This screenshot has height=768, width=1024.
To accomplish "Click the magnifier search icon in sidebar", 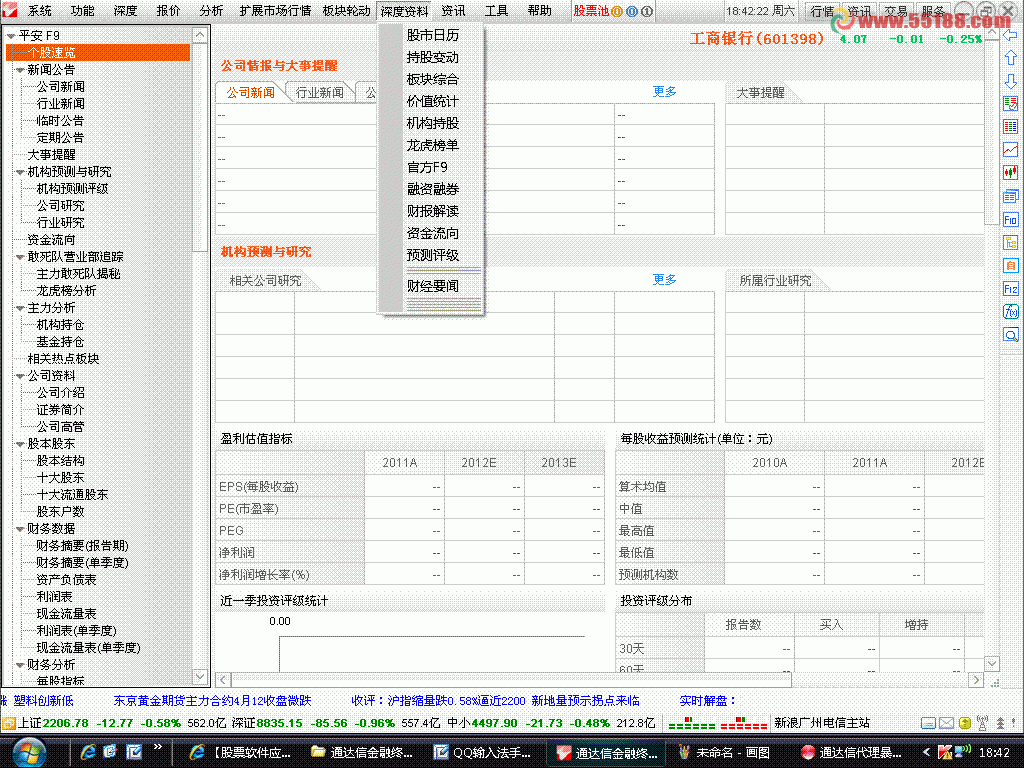I will click(x=1010, y=335).
